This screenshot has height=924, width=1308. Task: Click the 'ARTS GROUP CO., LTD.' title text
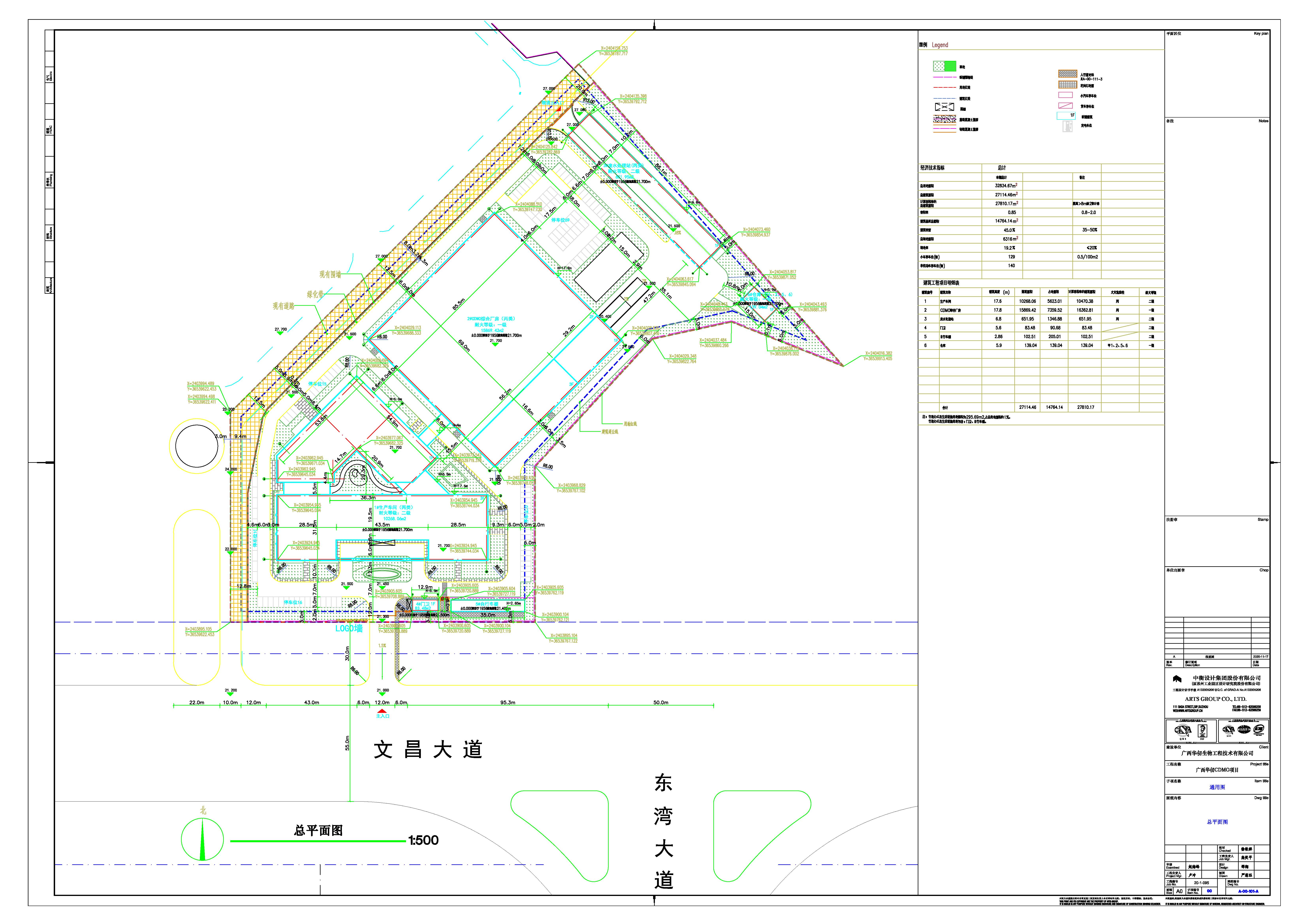click(x=1216, y=699)
